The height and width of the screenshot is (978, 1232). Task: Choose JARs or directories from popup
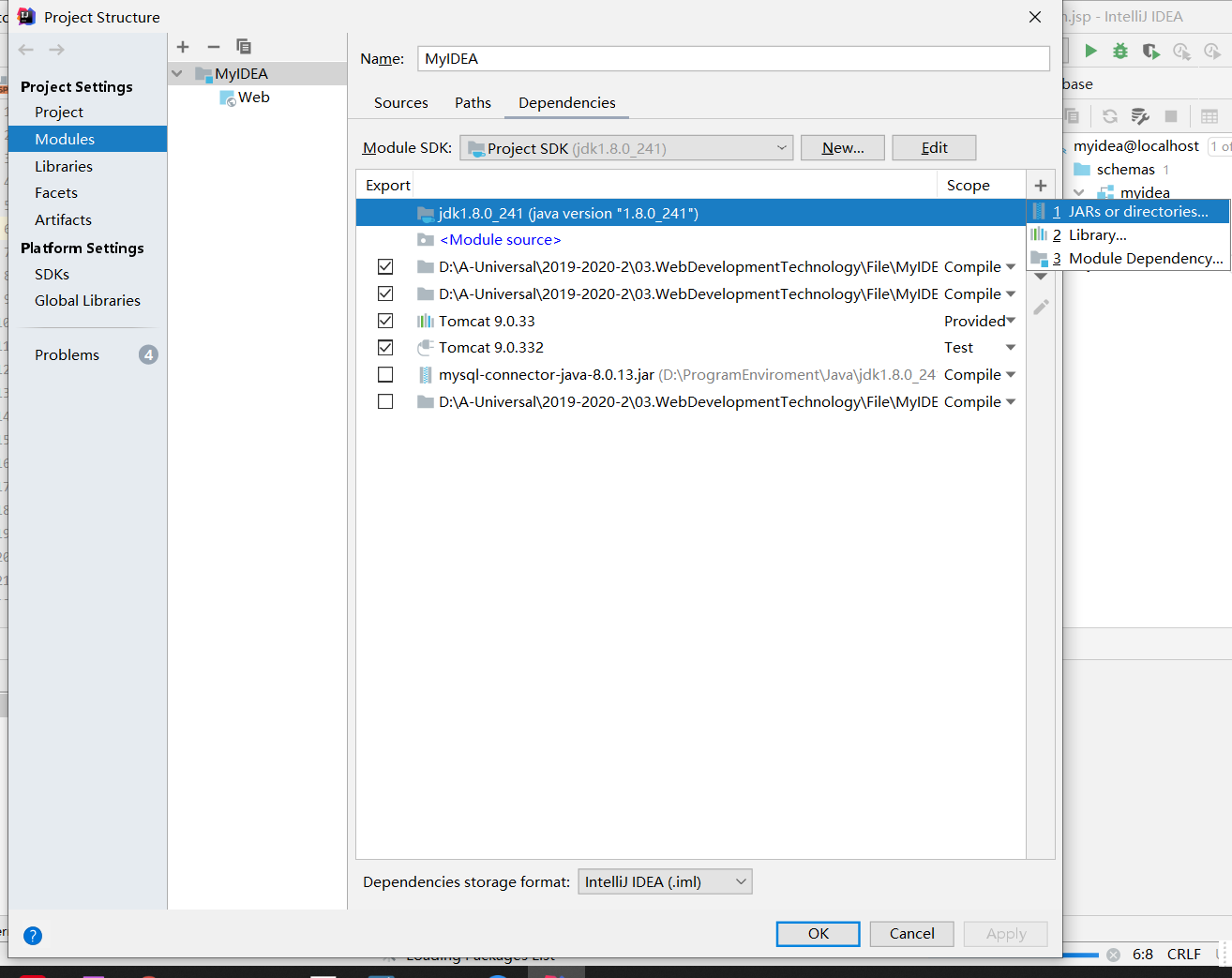[1128, 212]
